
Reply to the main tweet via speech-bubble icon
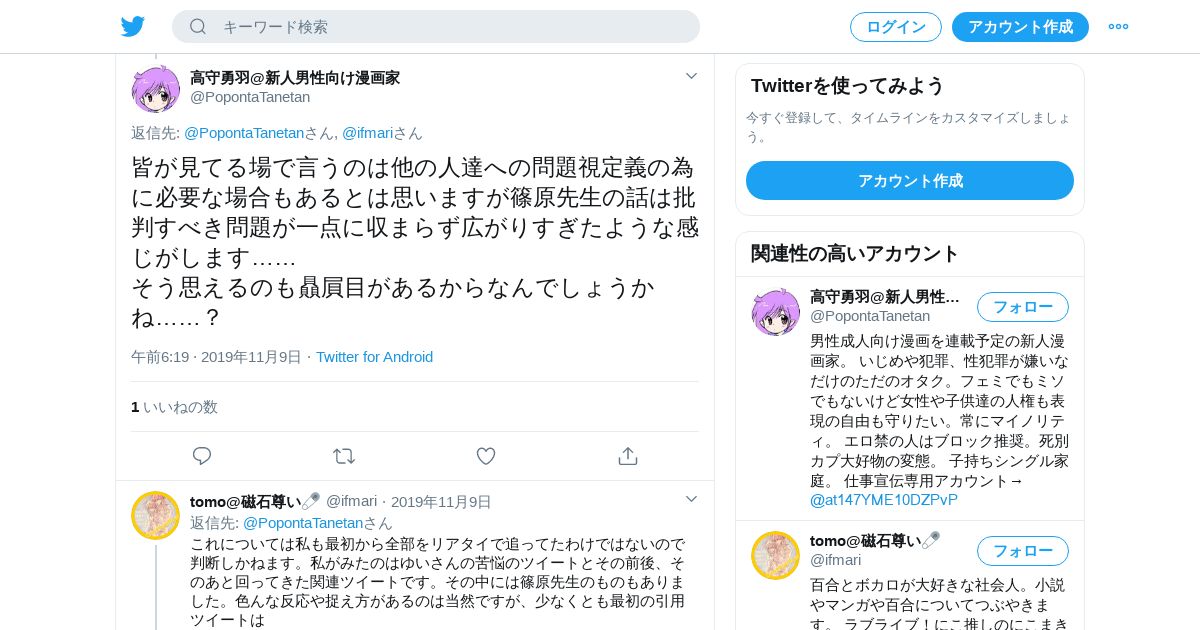coord(202,456)
